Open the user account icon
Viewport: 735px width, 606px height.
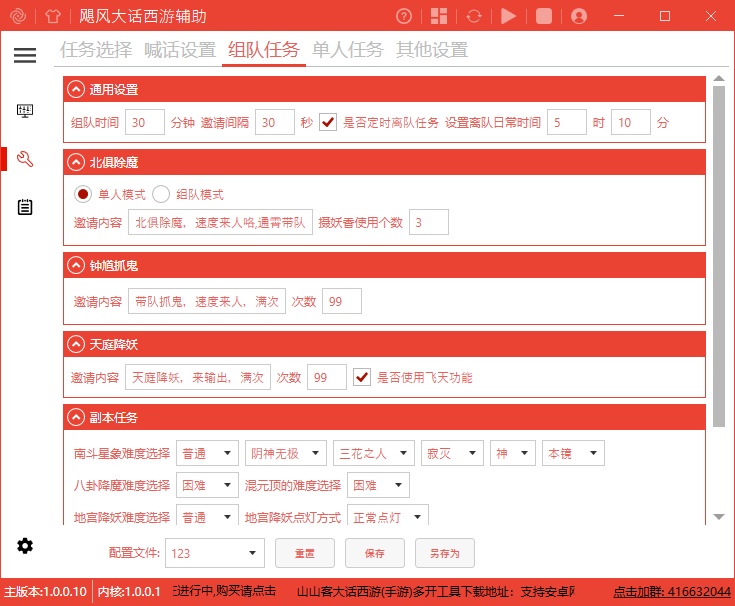pyautogui.click(x=579, y=16)
